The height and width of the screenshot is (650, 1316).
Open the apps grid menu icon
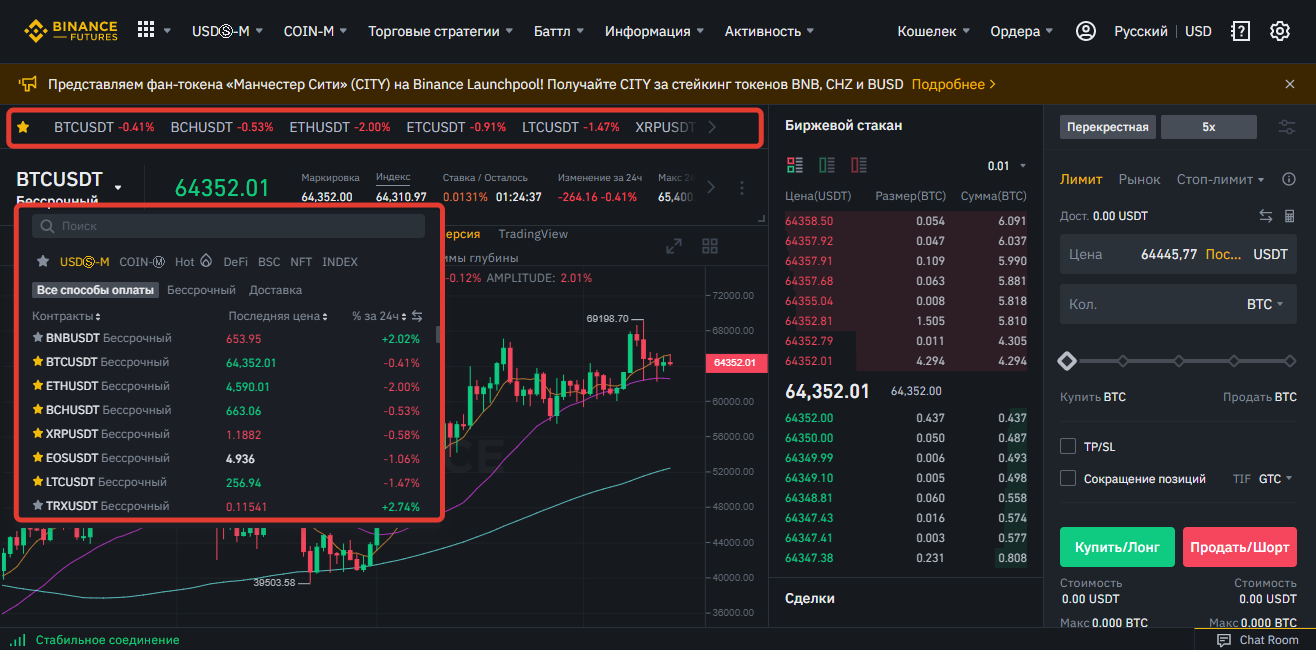146,30
